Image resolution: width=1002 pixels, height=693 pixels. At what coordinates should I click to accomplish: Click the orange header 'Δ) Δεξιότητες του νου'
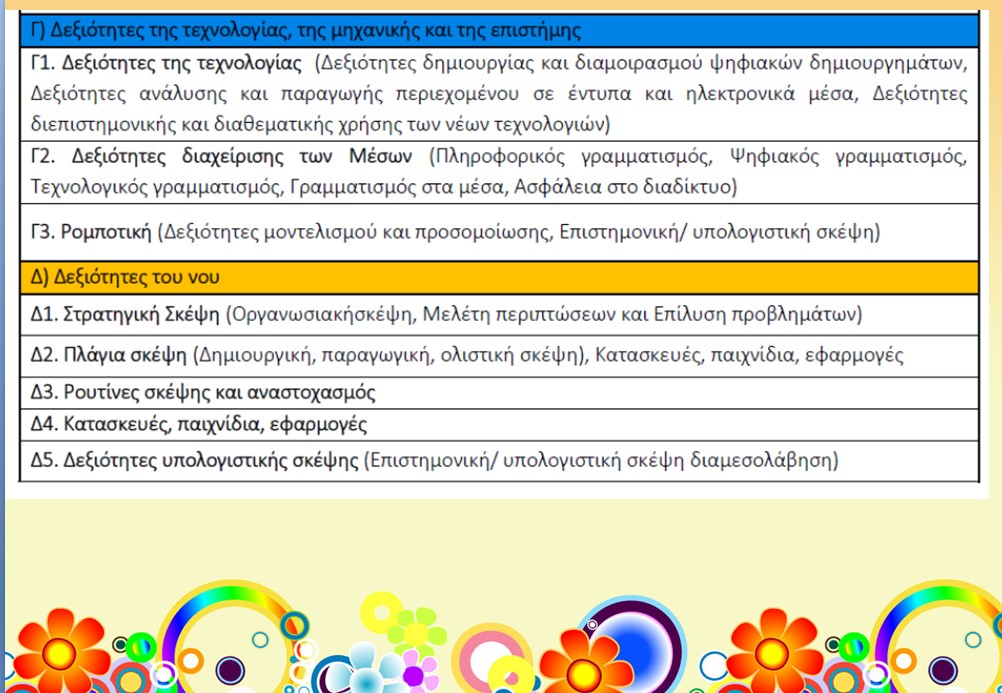click(126, 277)
